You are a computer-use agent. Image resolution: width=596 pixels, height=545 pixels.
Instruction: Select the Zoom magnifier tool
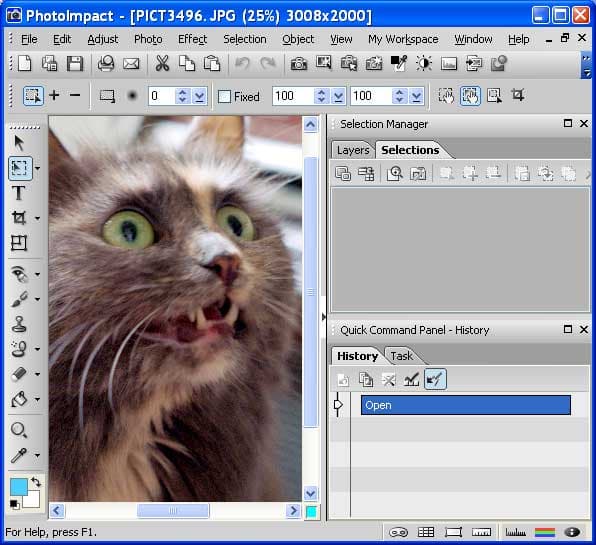click(19, 430)
